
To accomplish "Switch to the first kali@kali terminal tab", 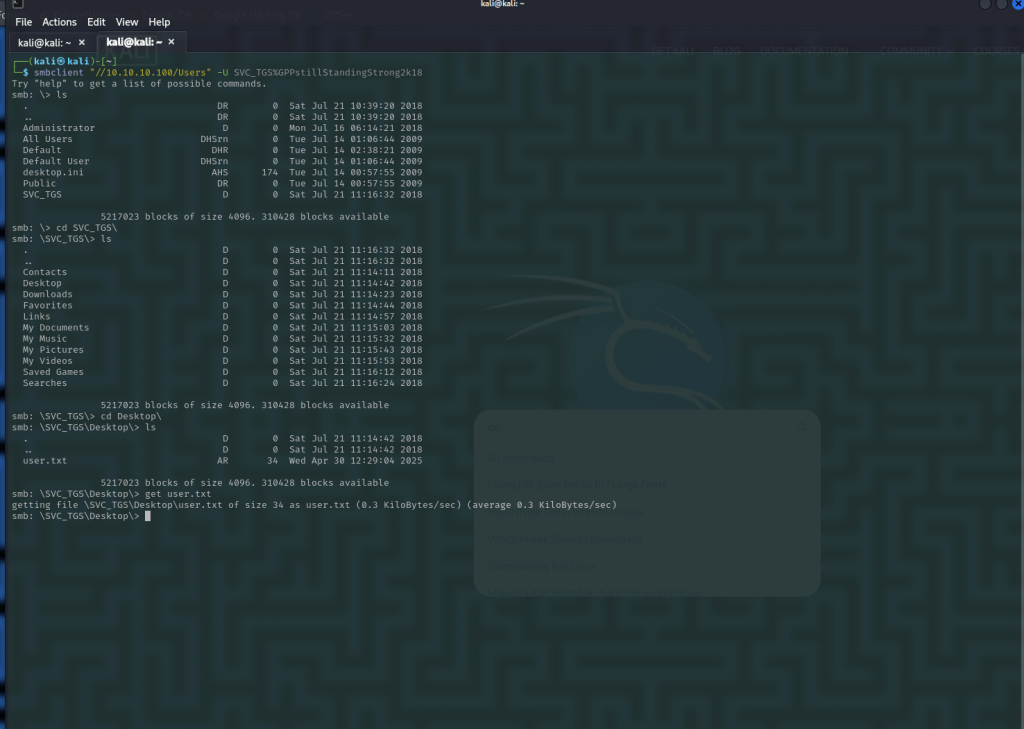I will (x=44, y=42).
